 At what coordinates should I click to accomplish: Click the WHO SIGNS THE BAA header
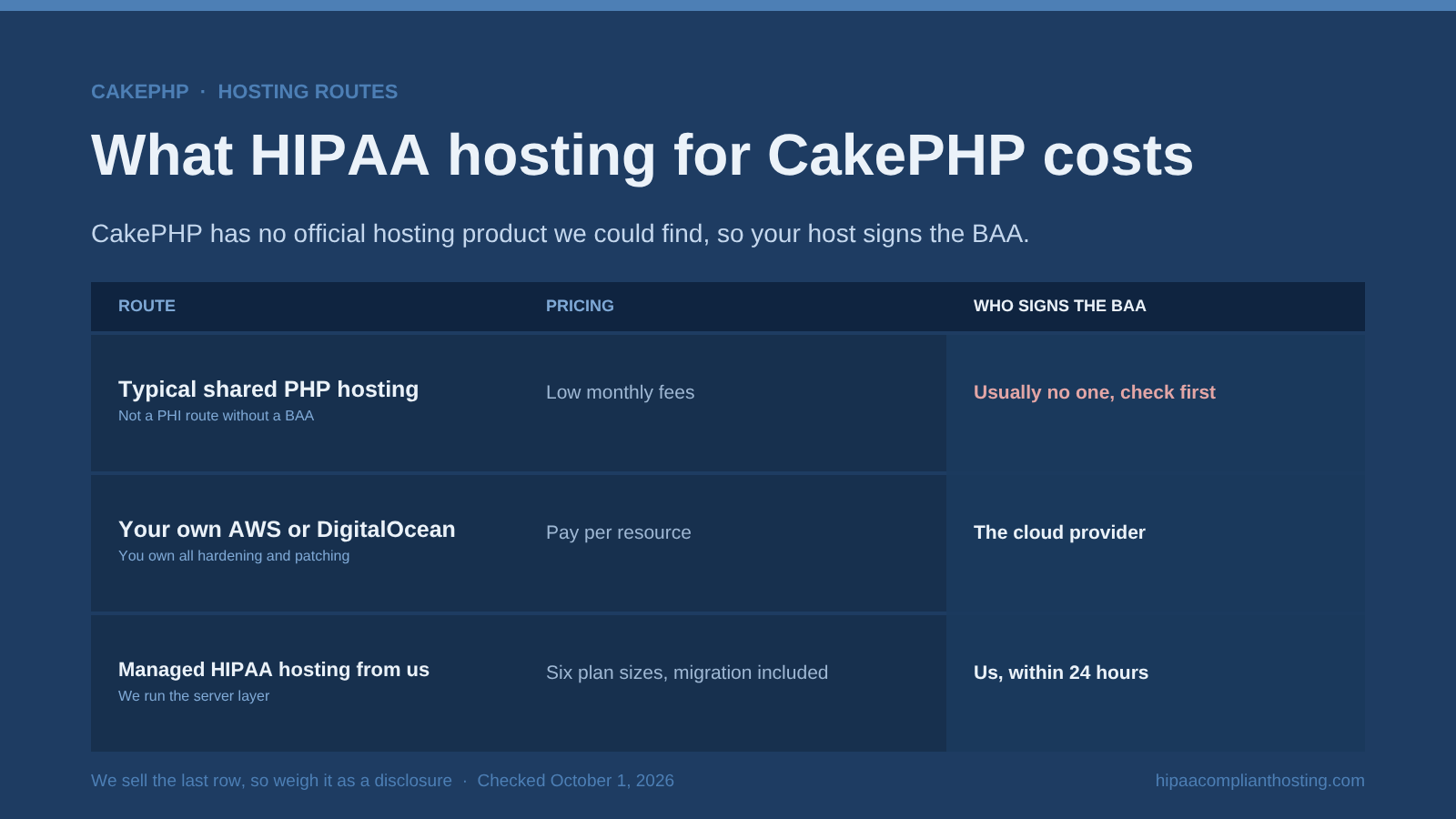pyautogui.click(x=1060, y=306)
